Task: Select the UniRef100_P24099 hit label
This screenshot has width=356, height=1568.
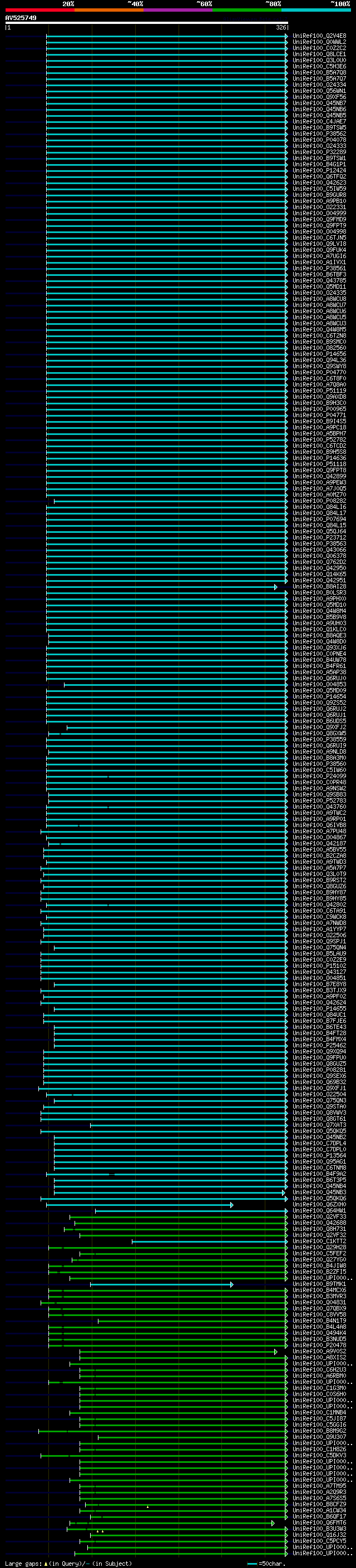Action: coord(319,776)
